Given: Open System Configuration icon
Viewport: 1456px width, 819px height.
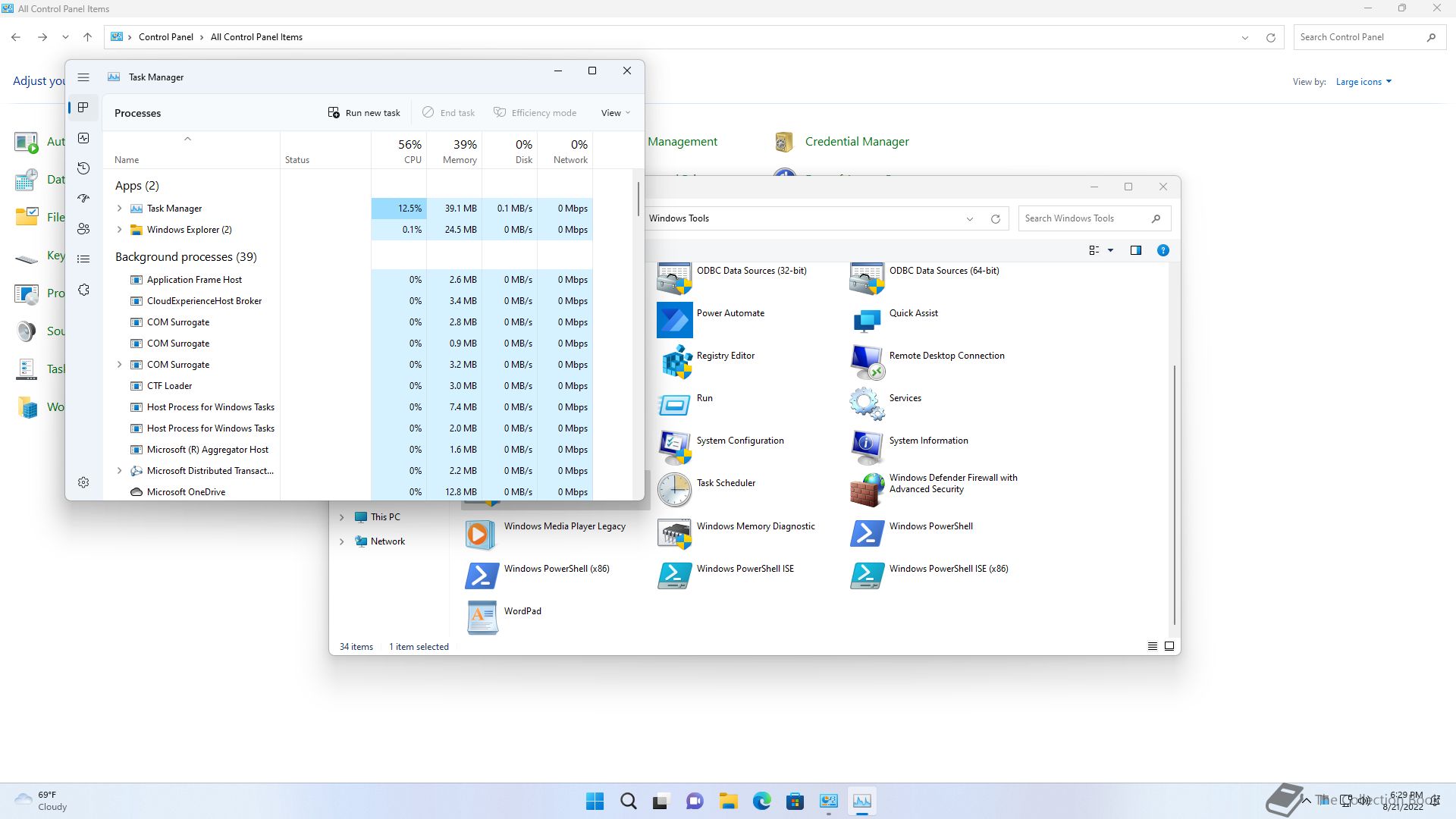Looking at the screenshot, I should (674, 447).
